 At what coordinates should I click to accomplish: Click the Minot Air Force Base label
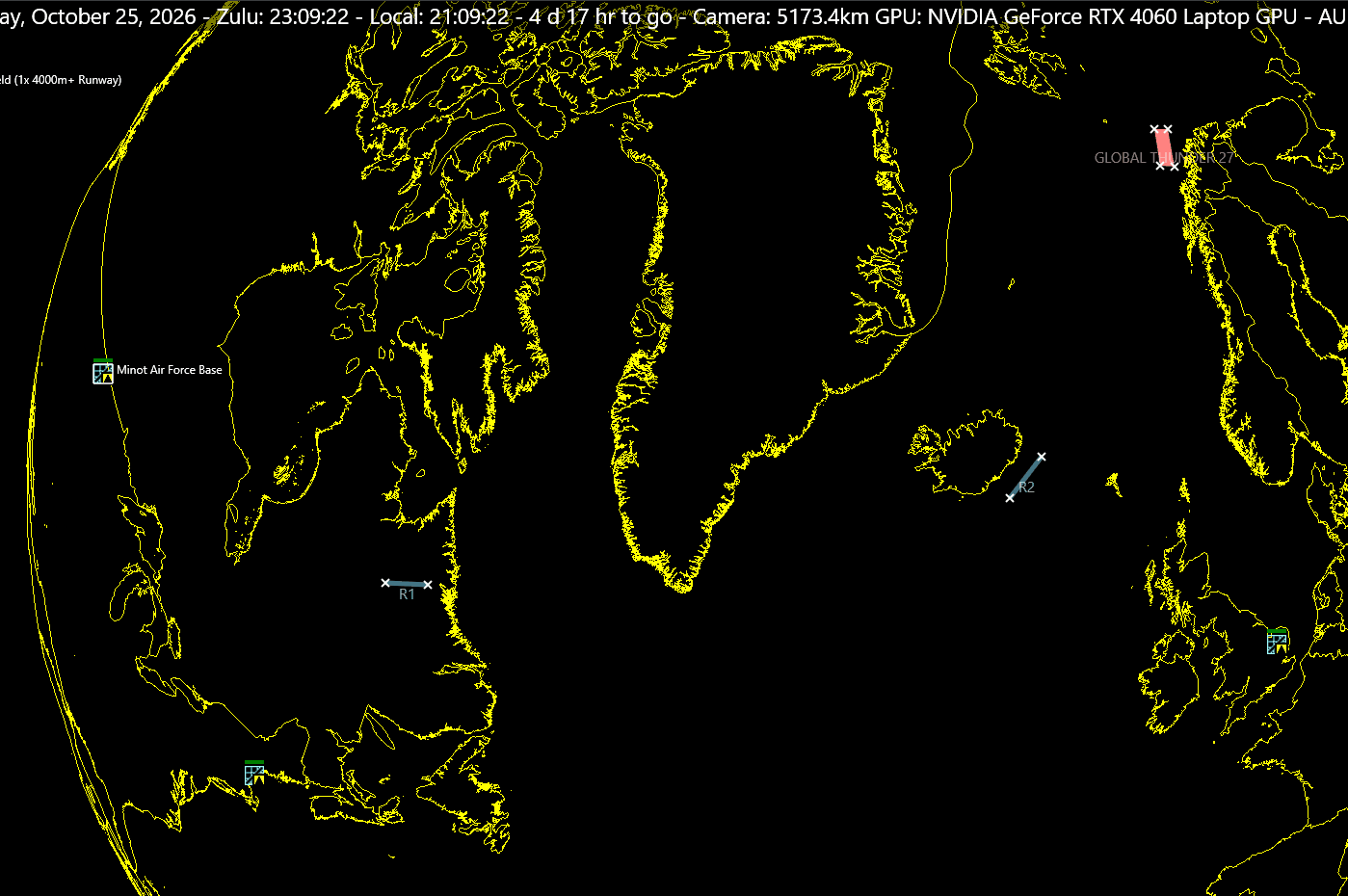(x=170, y=370)
